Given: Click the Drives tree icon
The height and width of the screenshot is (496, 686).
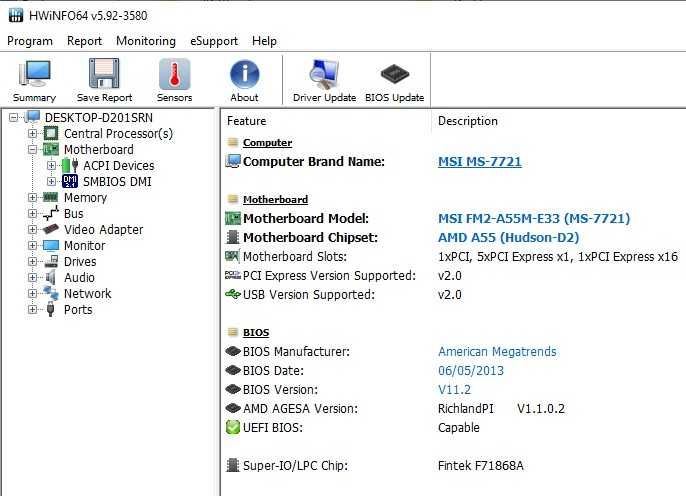Looking at the screenshot, I should click(x=51, y=262).
